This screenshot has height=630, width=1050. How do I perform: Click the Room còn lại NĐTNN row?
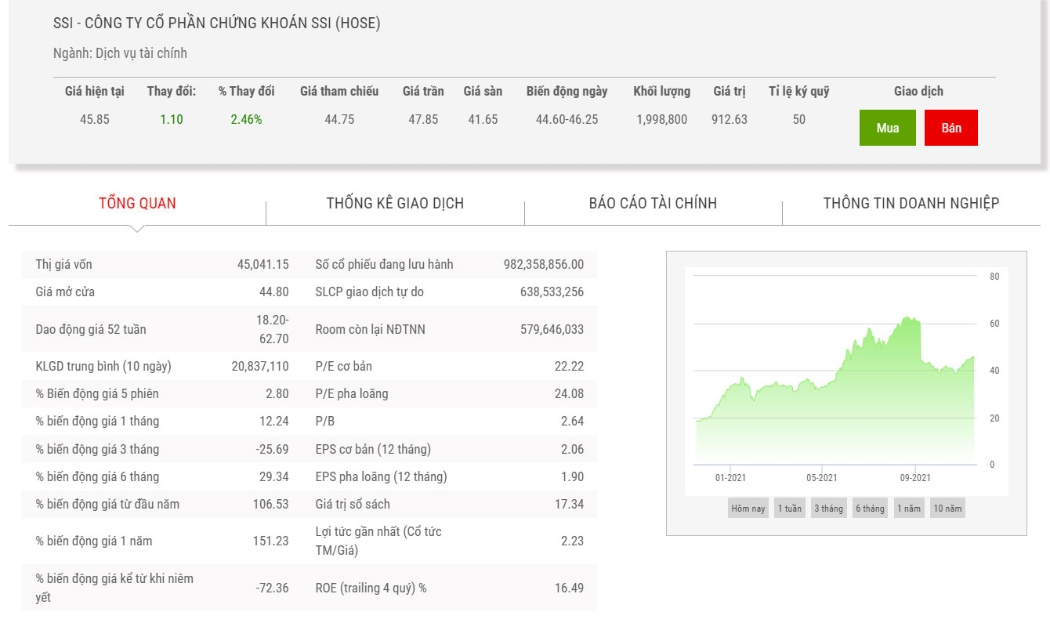pos(449,329)
